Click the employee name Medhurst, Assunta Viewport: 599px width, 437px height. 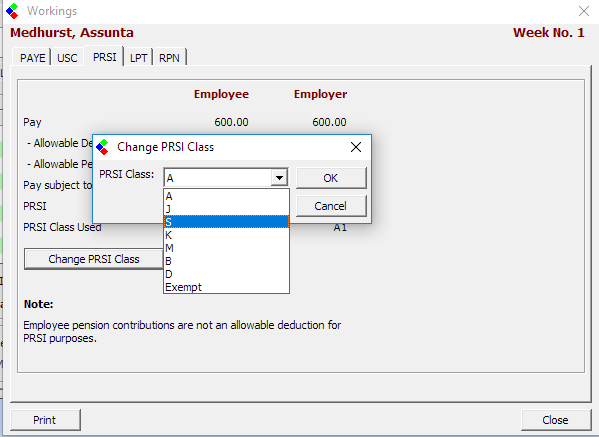[x=72, y=33]
